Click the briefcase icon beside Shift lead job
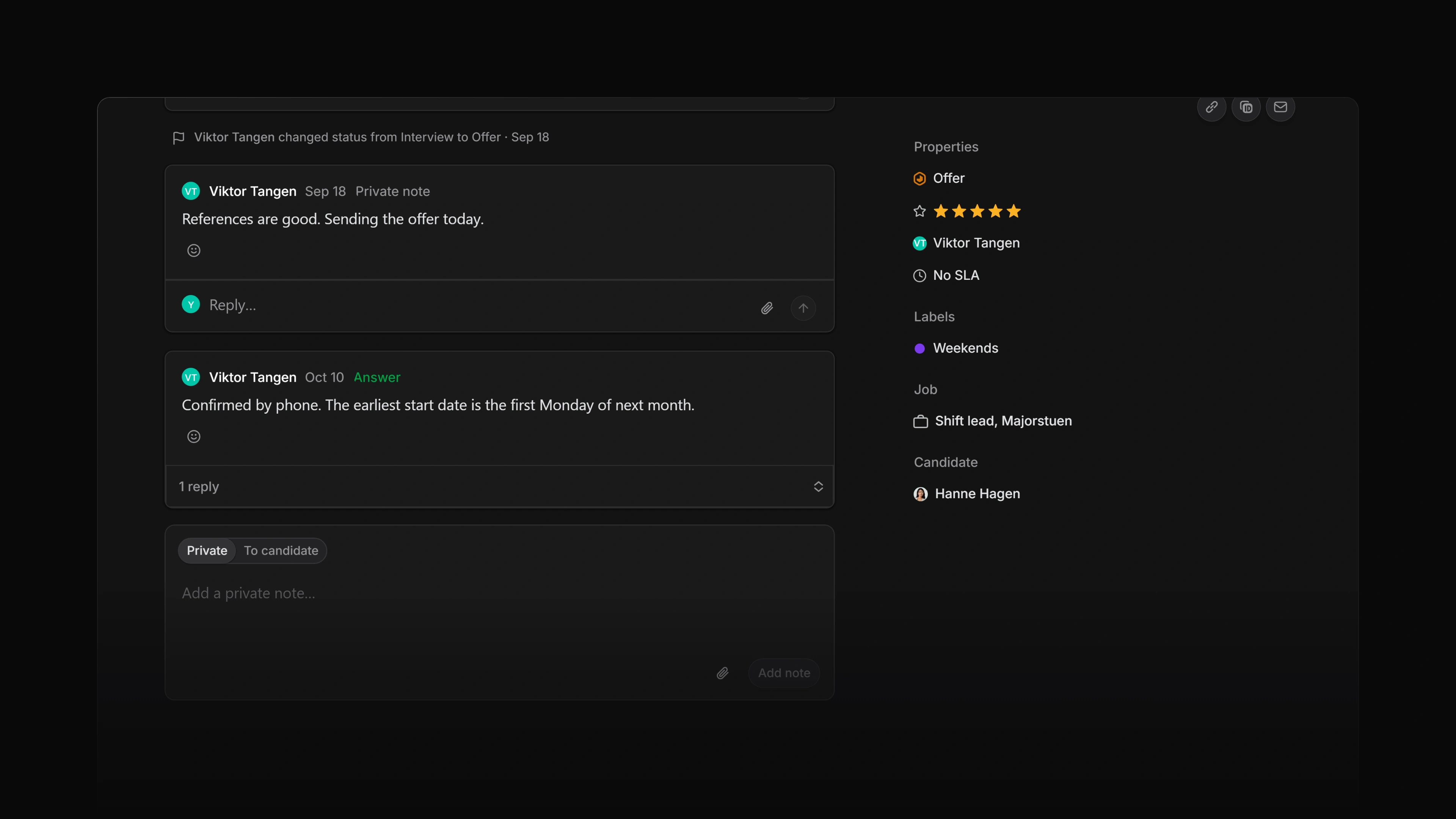 (921, 422)
